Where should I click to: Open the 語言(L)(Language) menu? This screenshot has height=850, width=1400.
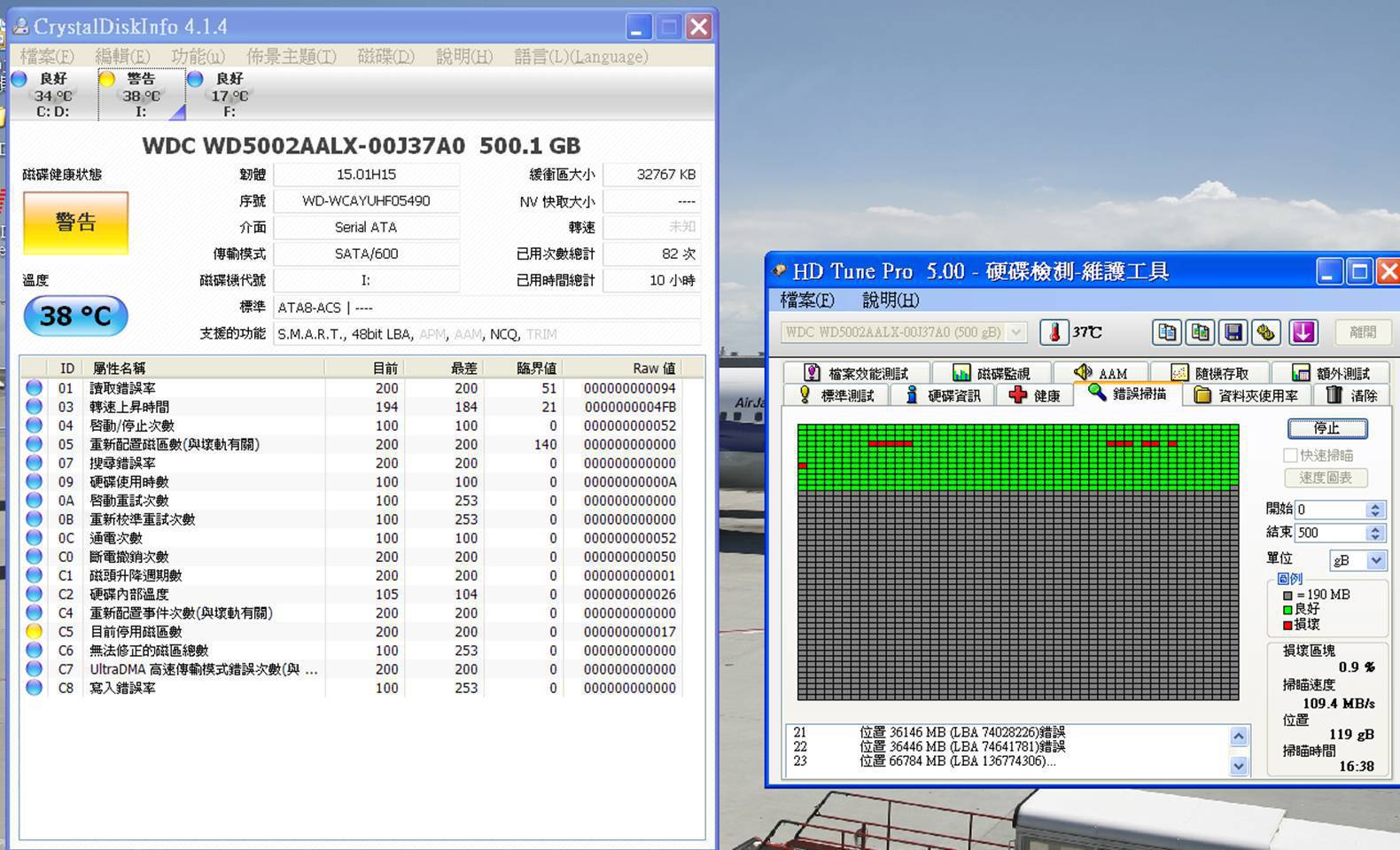(x=580, y=57)
